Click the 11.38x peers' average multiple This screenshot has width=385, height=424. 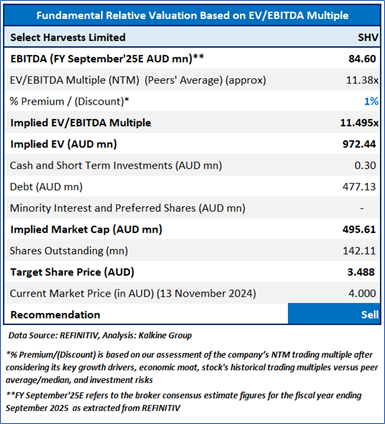pos(362,80)
